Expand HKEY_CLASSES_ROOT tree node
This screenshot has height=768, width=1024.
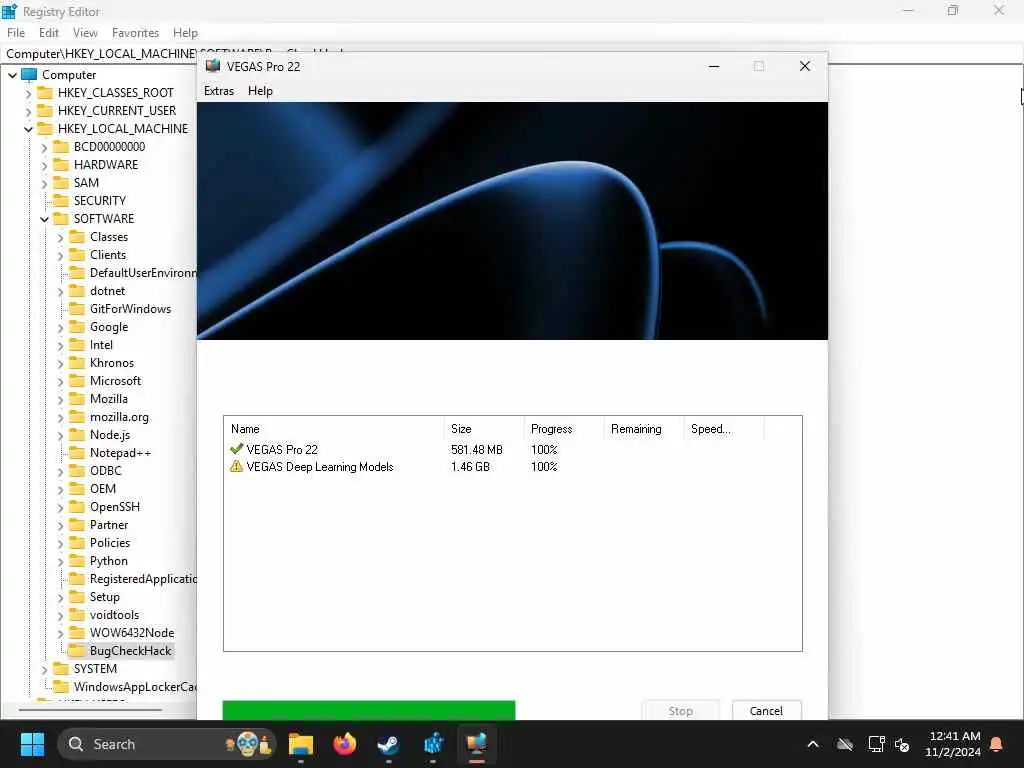click(28, 93)
